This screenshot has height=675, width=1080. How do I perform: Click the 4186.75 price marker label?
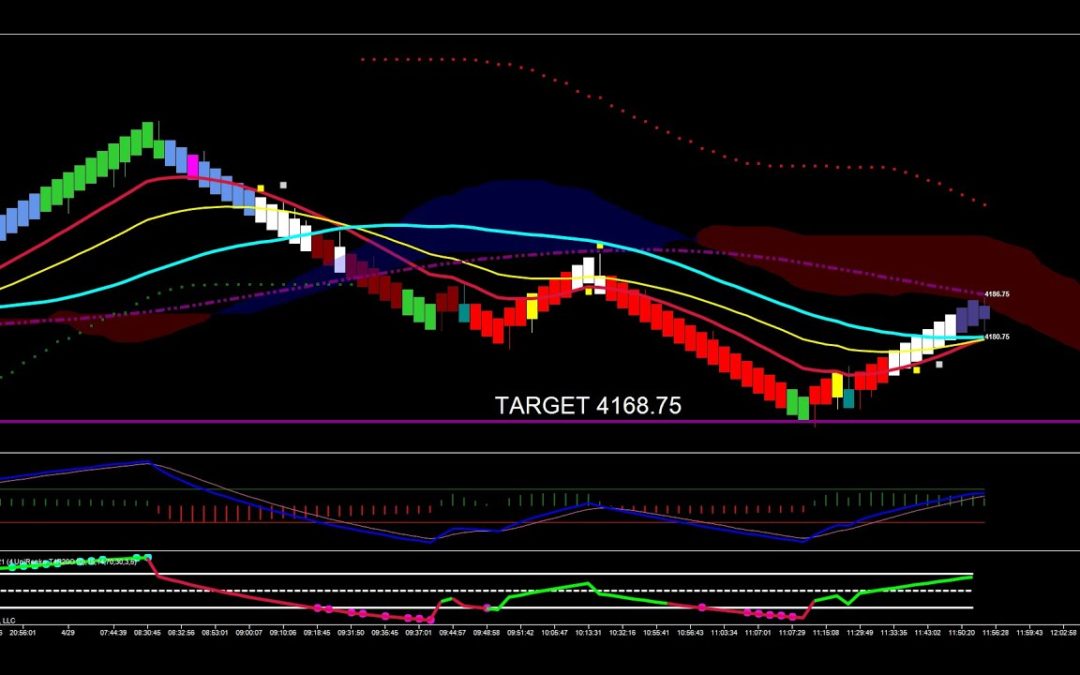pyautogui.click(x=996, y=293)
